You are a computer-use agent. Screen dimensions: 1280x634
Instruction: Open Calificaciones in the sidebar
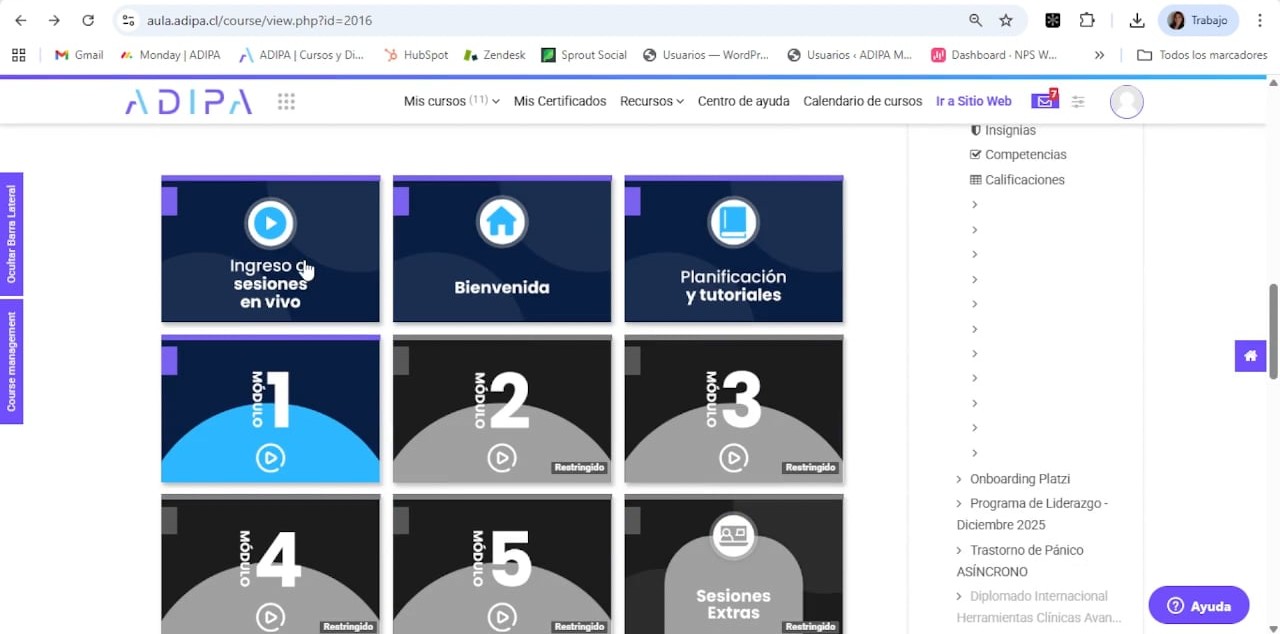pos(1017,180)
